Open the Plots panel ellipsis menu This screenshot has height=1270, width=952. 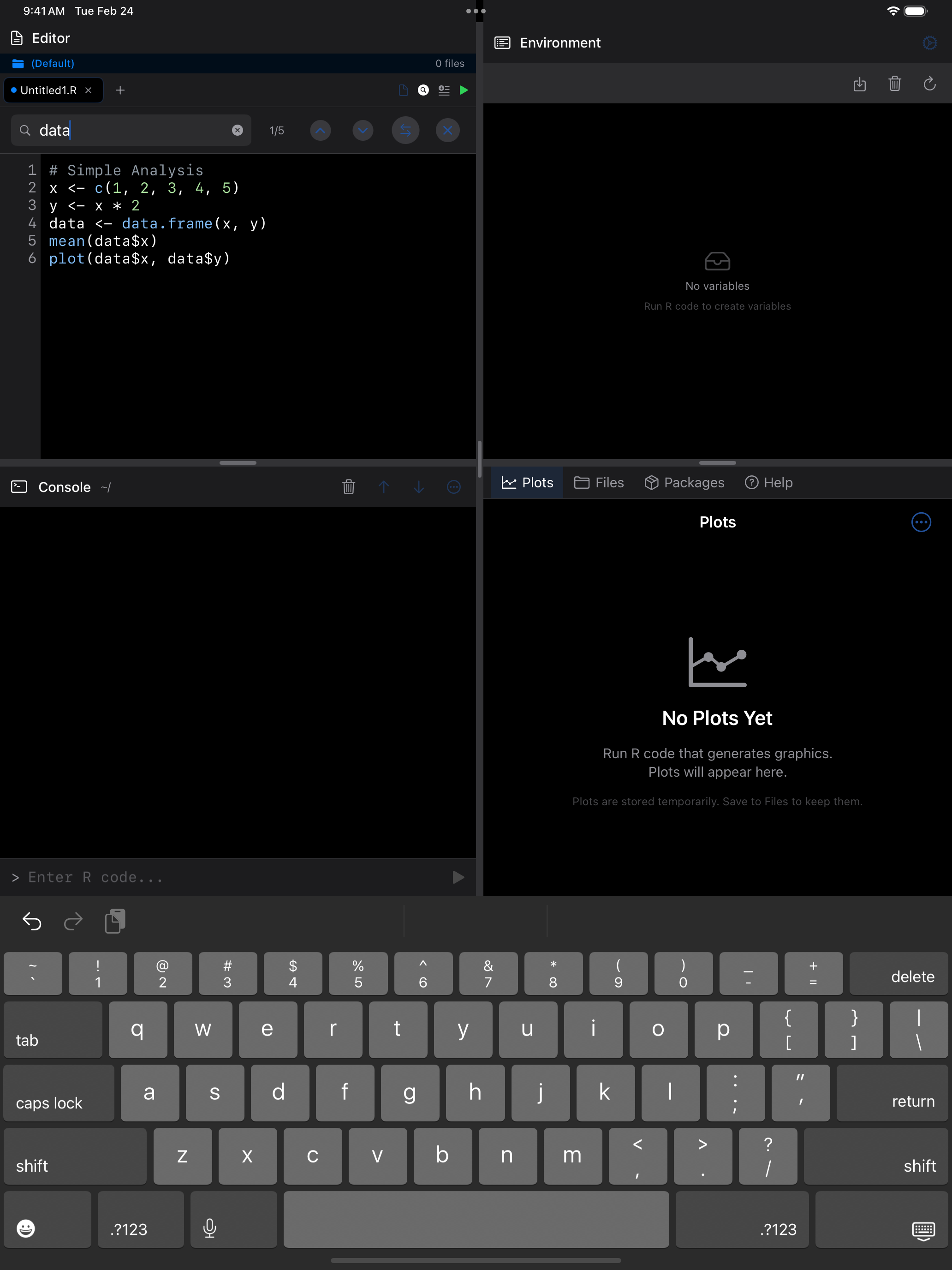(921, 522)
